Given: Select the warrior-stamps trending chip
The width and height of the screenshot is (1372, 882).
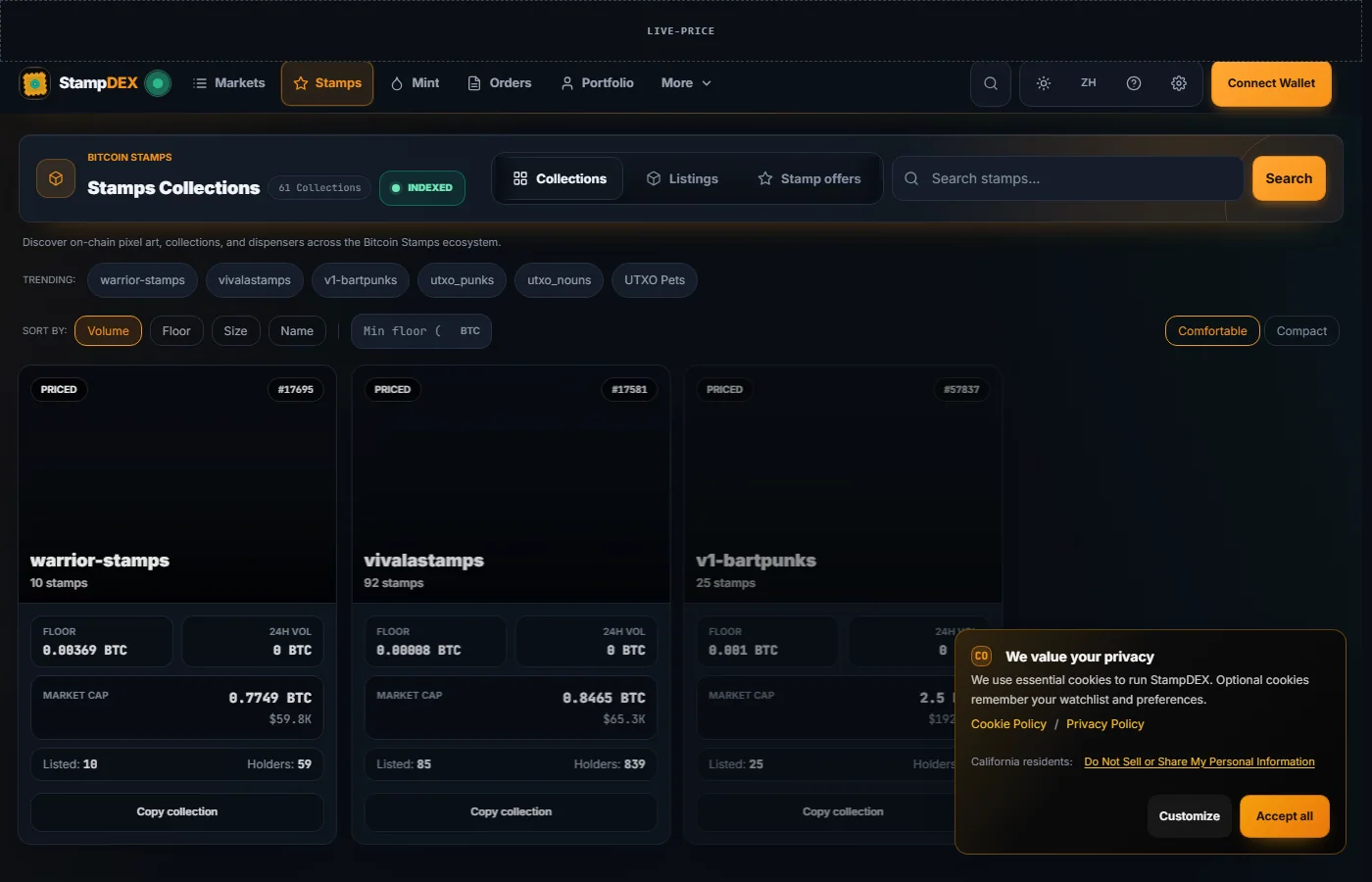Looking at the screenshot, I should coord(143,280).
